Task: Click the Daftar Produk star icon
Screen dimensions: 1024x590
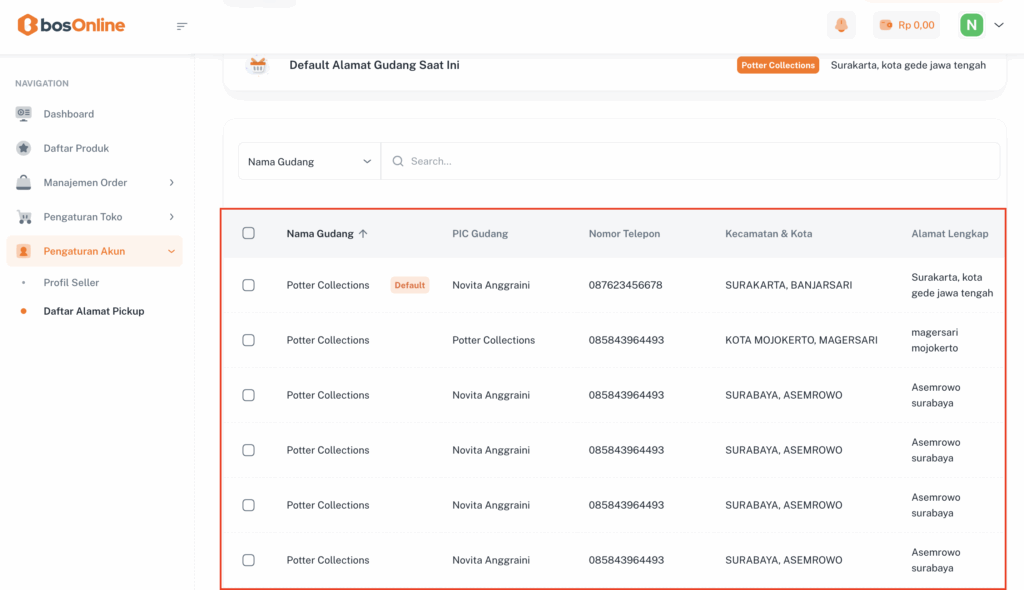Action: point(24,148)
